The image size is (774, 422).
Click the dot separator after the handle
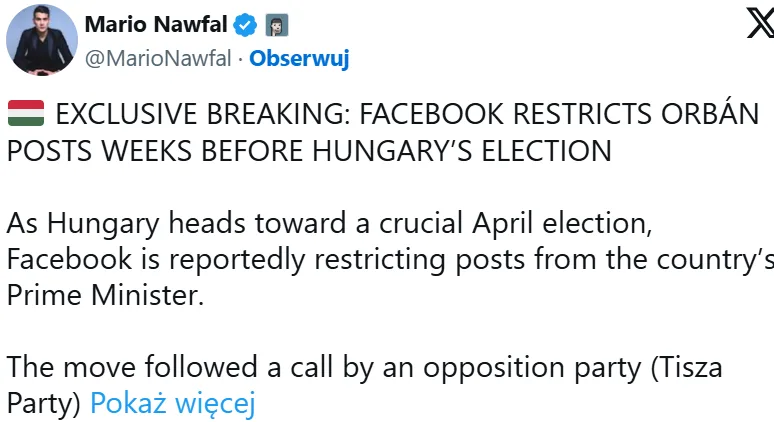(x=240, y=58)
